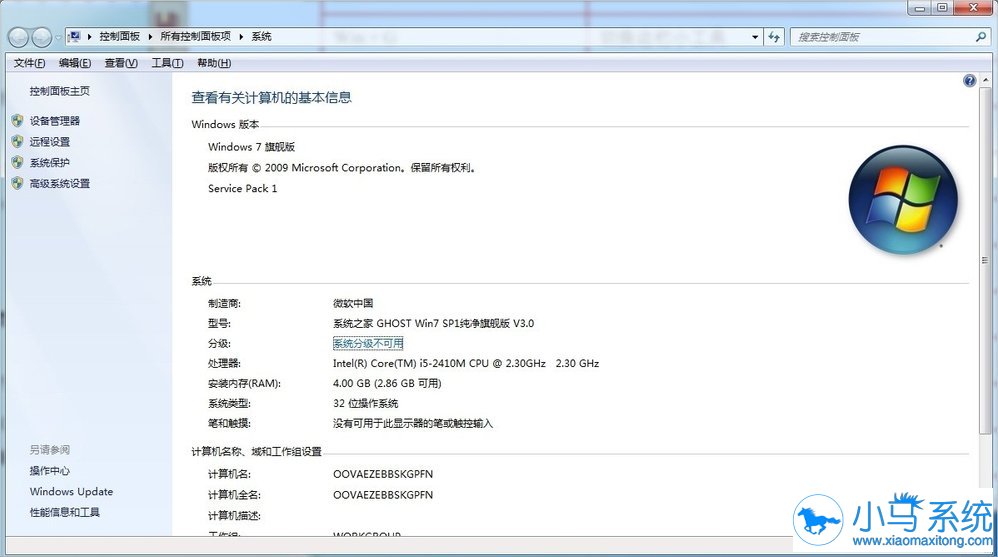Image resolution: width=998 pixels, height=557 pixels.
Task: Open the blue help question mark icon
Action: tap(969, 81)
